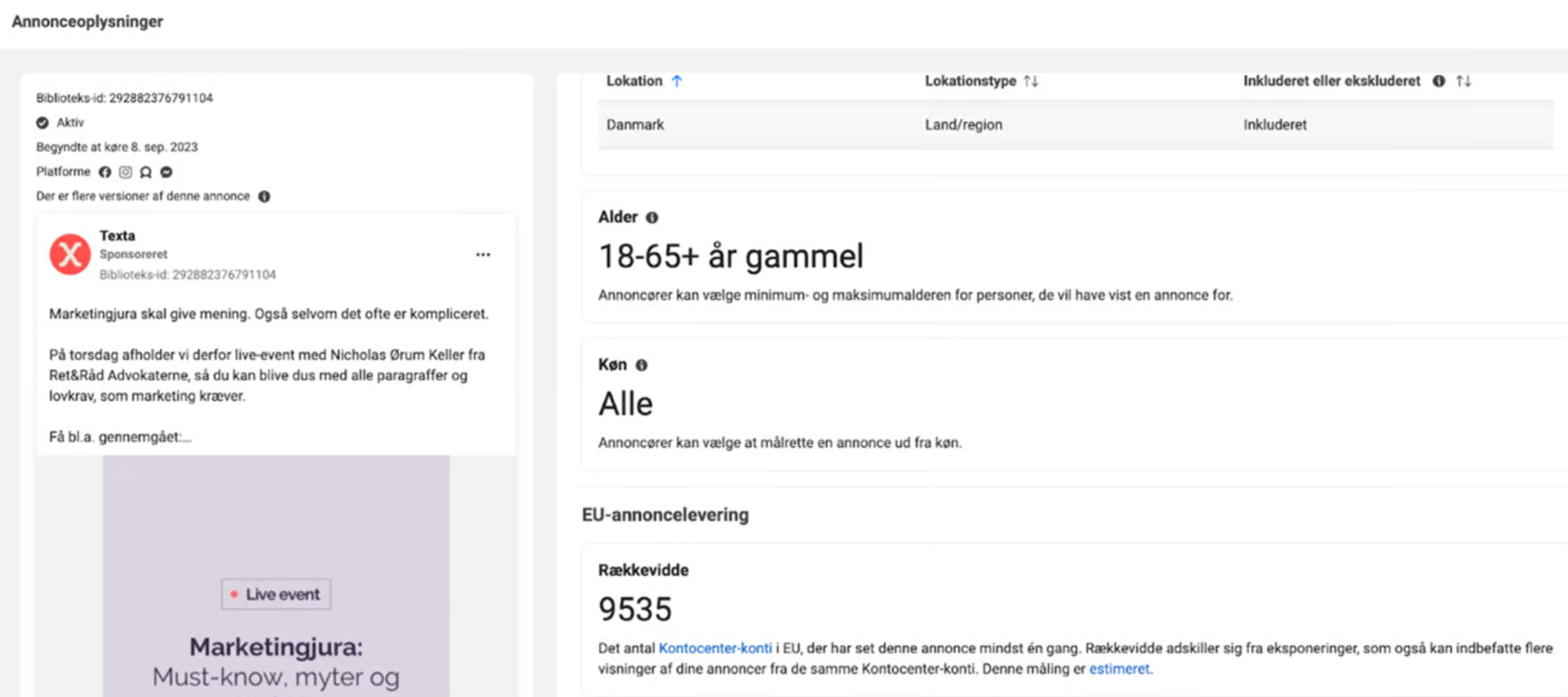Screen dimensions: 1568x697
Task: Sort Inkluderet eller ekskluderet column arrows
Action: coord(1464,81)
